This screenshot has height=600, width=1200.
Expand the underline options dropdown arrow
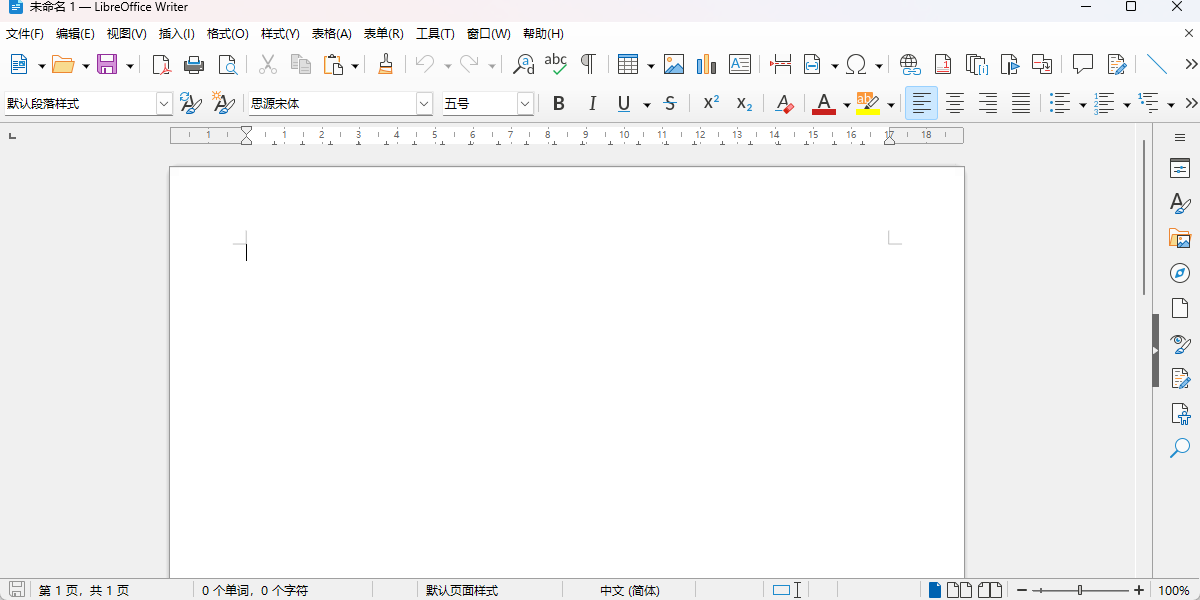click(647, 103)
